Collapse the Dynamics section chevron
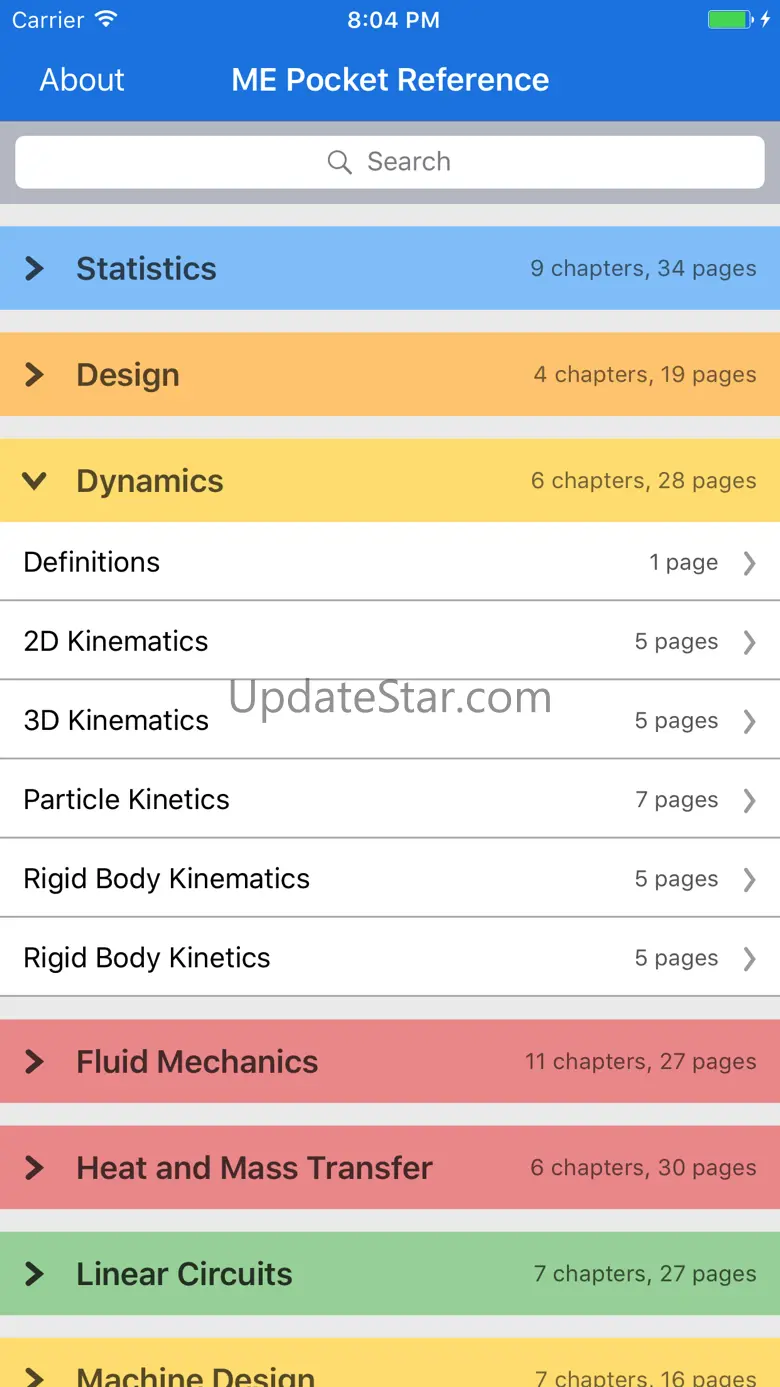The width and height of the screenshot is (780, 1387). pyautogui.click(x=35, y=481)
